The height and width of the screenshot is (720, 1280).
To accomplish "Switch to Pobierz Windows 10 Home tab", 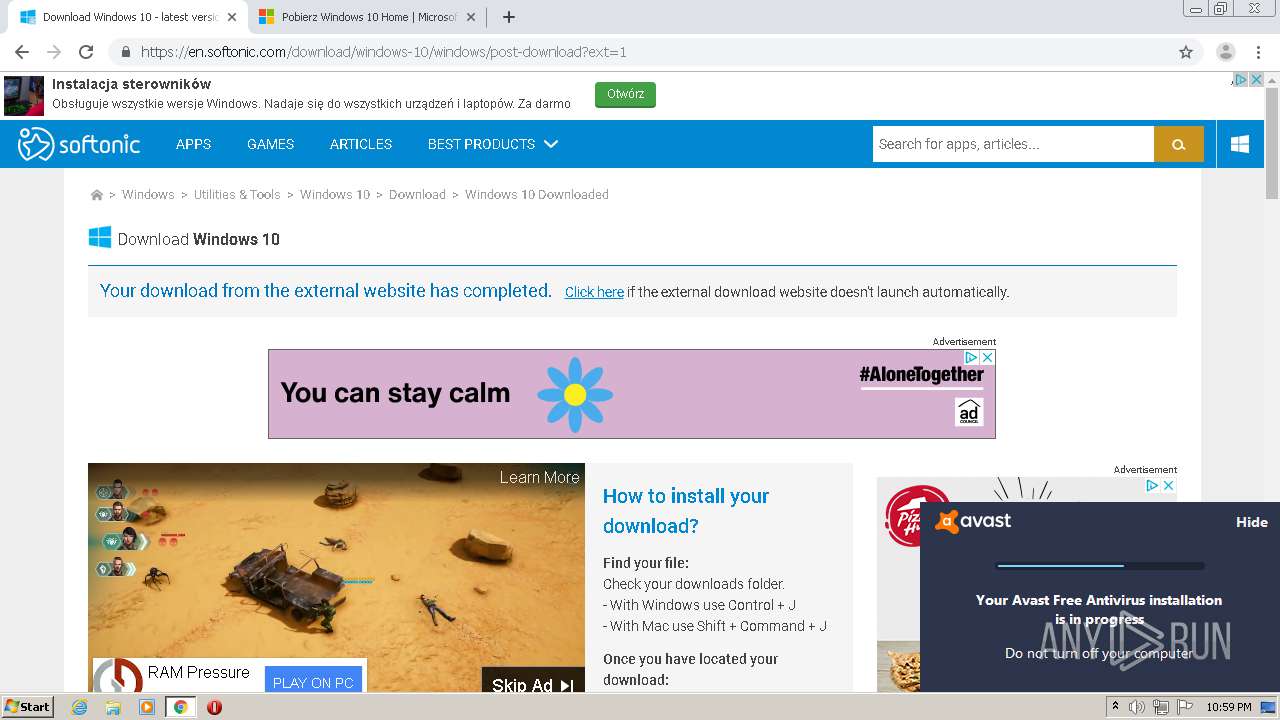I will (367, 17).
